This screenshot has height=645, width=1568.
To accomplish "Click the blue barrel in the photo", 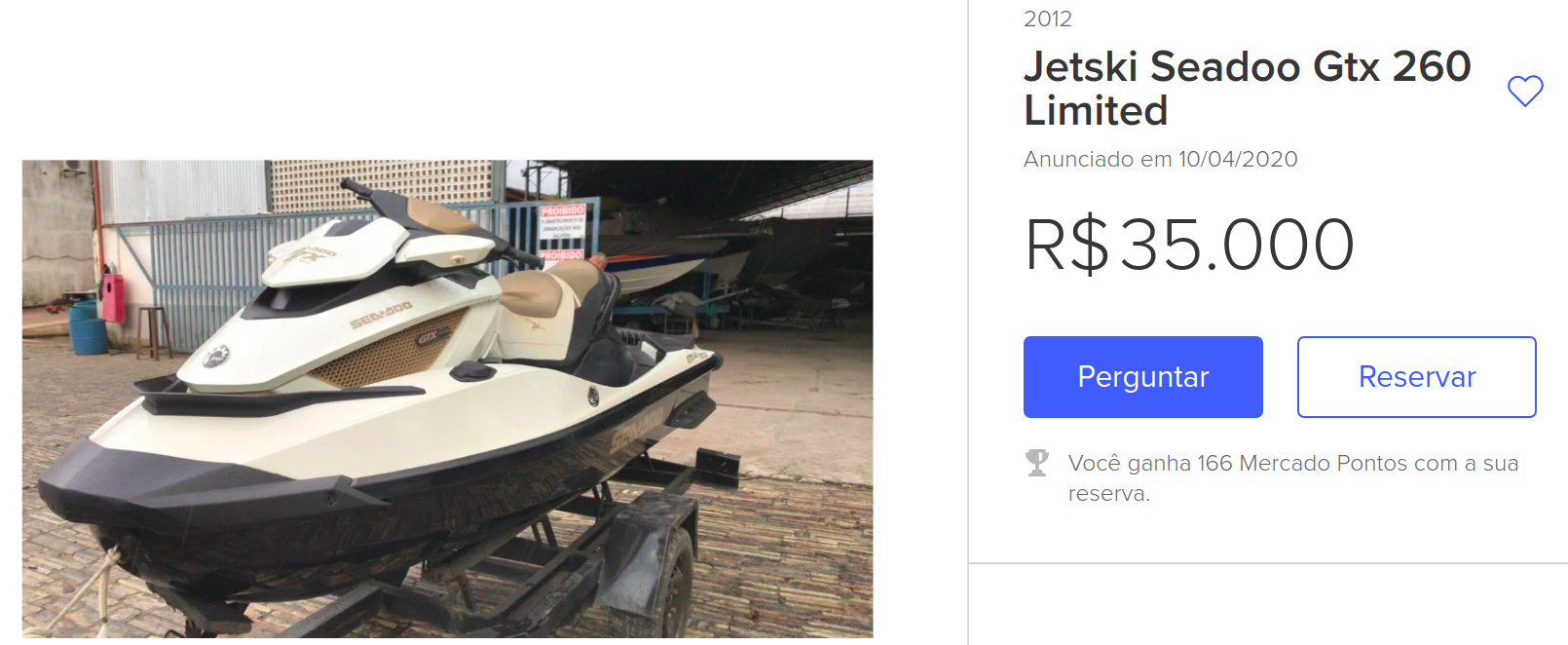I will pyautogui.click(x=88, y=326).
